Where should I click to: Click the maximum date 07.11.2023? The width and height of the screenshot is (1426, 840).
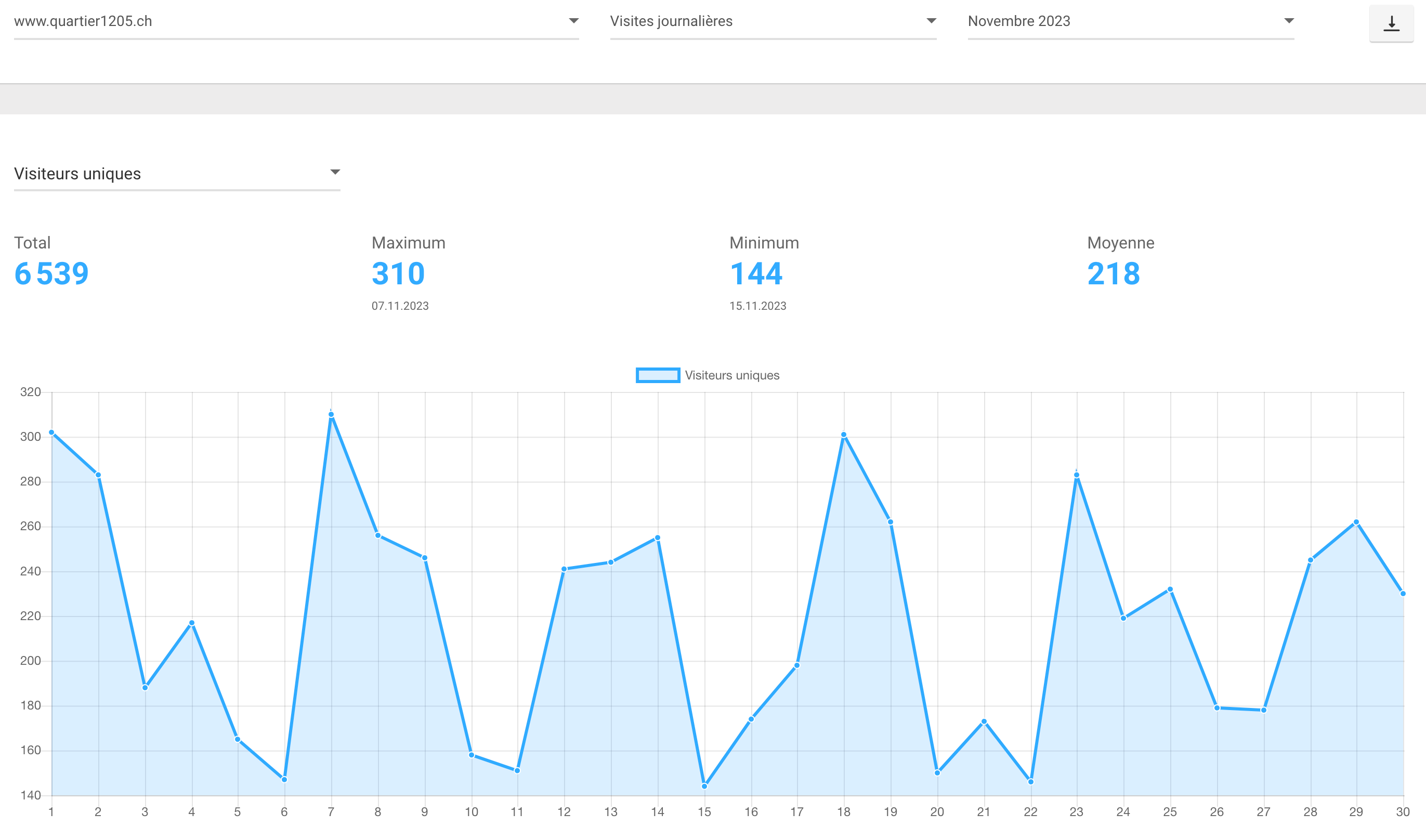[x=400, y=306]
